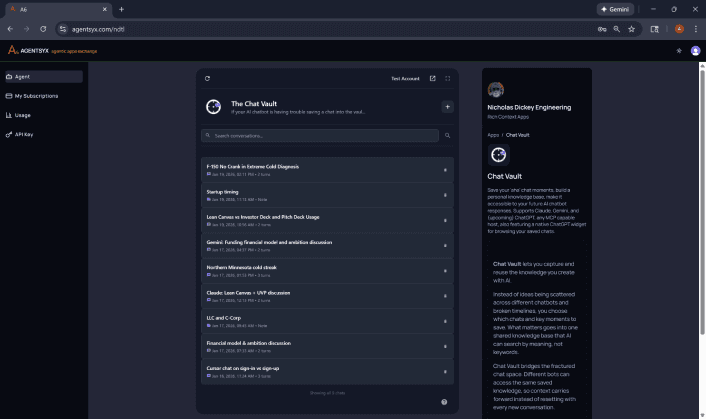Click trash icon on Startup timing row
This screenshot has height=419, width=706.
[x=445, y=195]
